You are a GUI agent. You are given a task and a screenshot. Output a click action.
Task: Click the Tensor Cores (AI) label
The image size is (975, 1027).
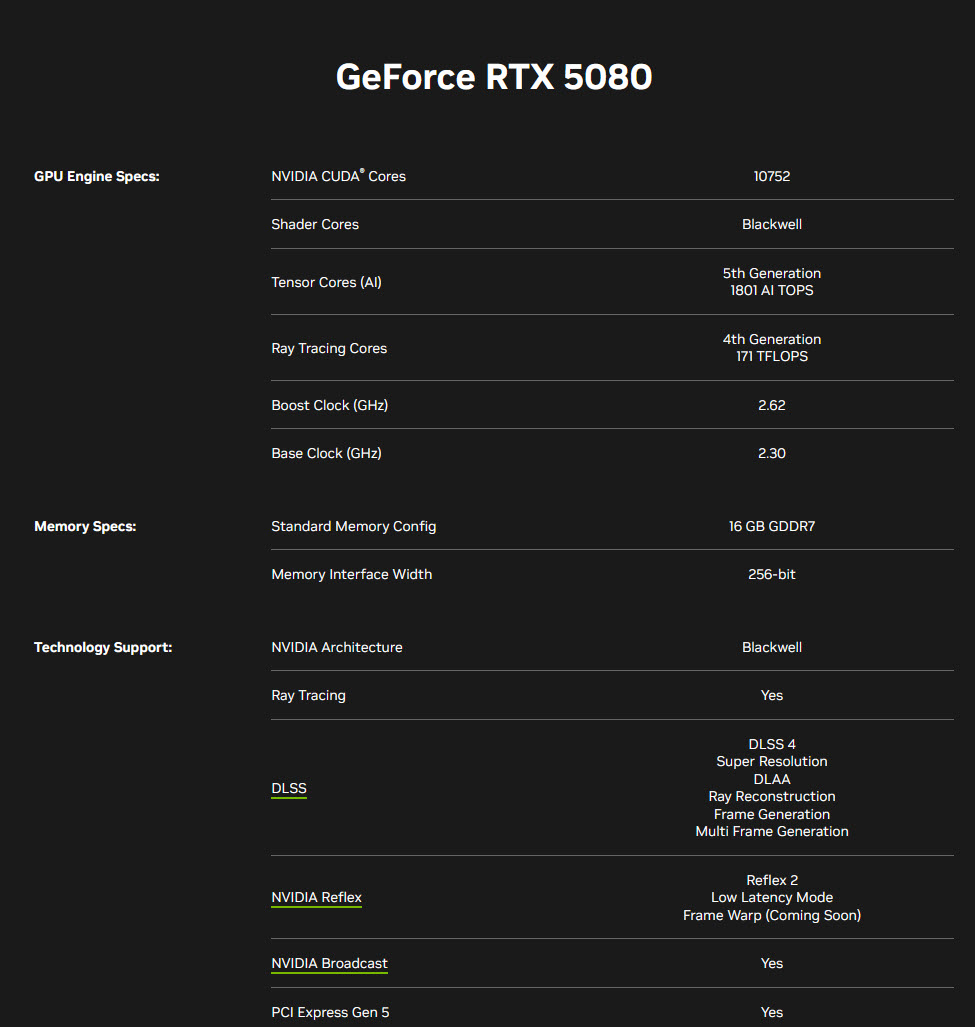tap(326, 282)
